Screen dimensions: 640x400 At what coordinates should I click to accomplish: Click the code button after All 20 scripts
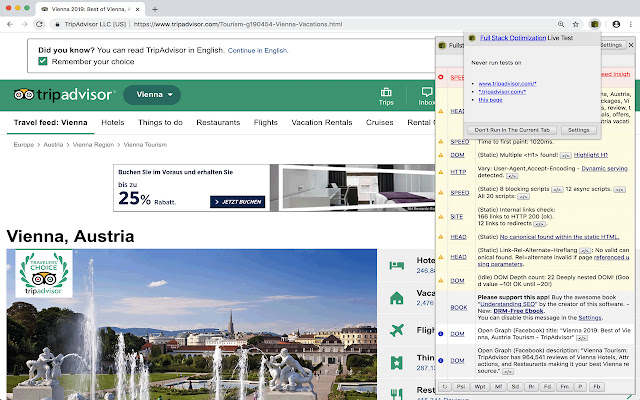click(523, 197)
